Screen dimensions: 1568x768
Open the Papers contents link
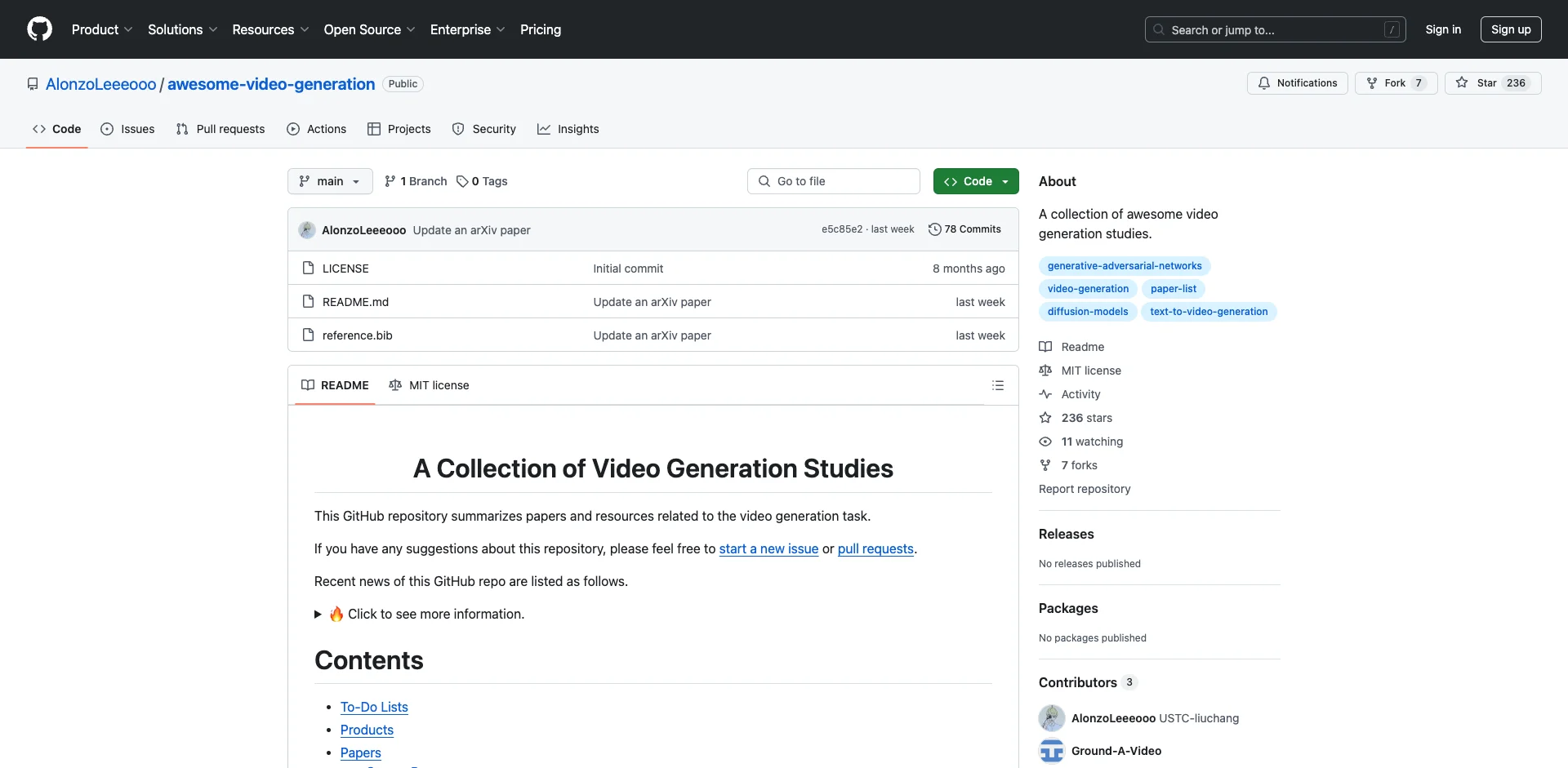pyautogui.click(x=361, y=752)
